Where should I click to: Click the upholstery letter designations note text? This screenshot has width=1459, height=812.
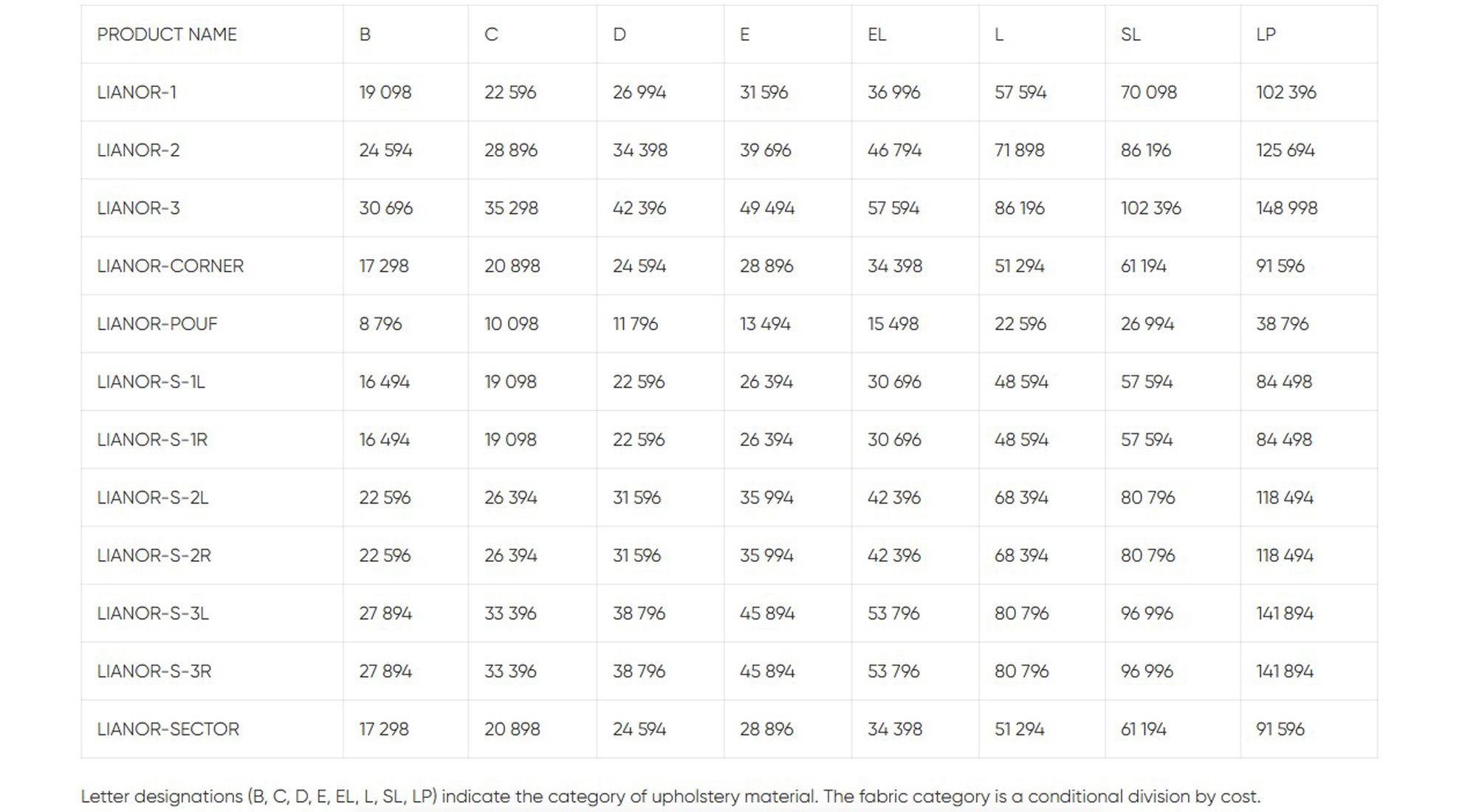[x=670, y=796]
